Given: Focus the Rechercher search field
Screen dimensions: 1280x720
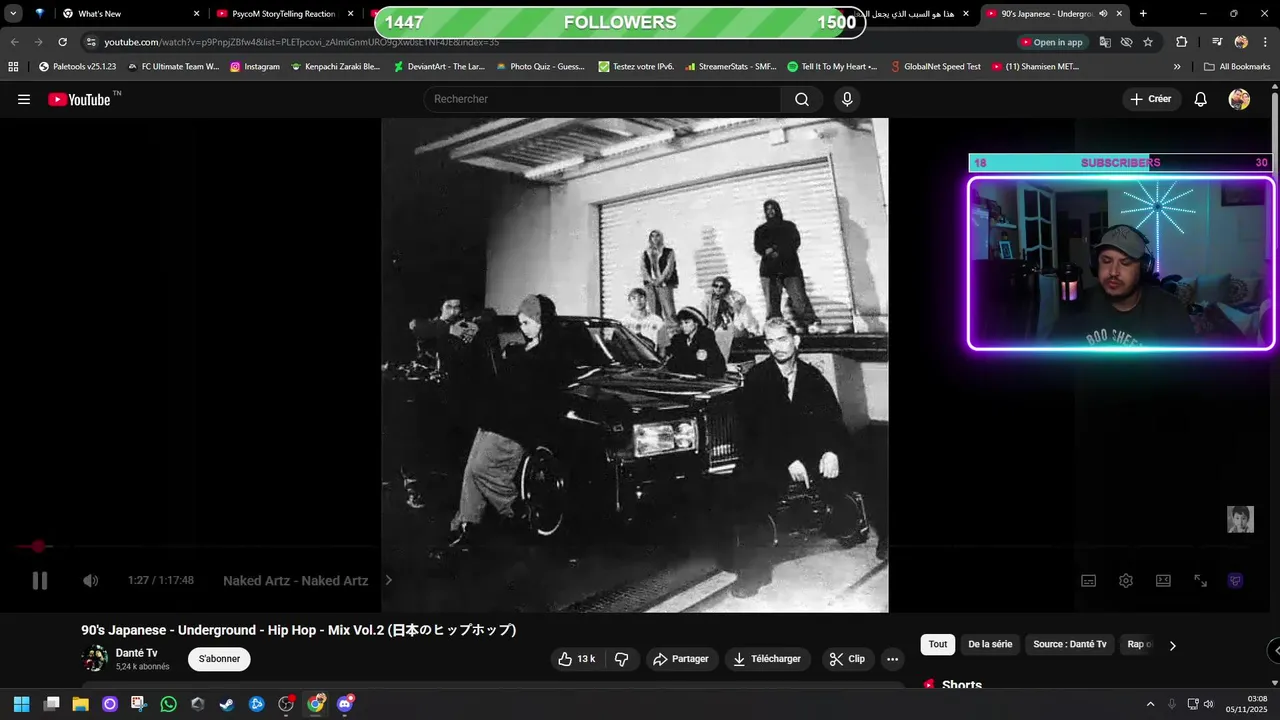Looking at the screenshot, I should click(602, 99).
